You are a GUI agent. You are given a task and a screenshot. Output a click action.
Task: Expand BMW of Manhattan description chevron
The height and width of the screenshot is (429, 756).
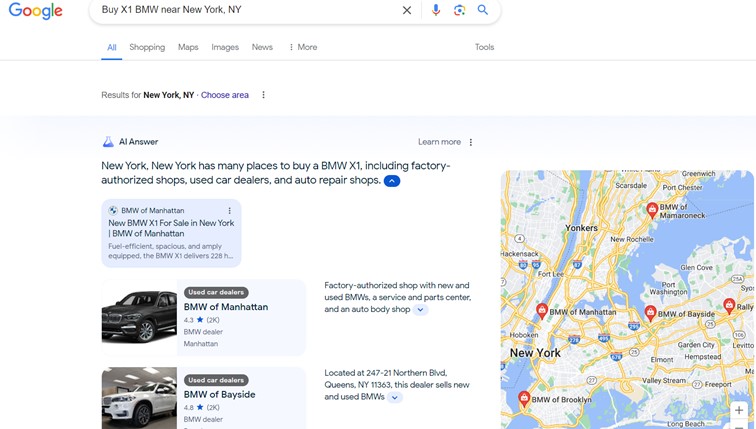tap(420, 309)
